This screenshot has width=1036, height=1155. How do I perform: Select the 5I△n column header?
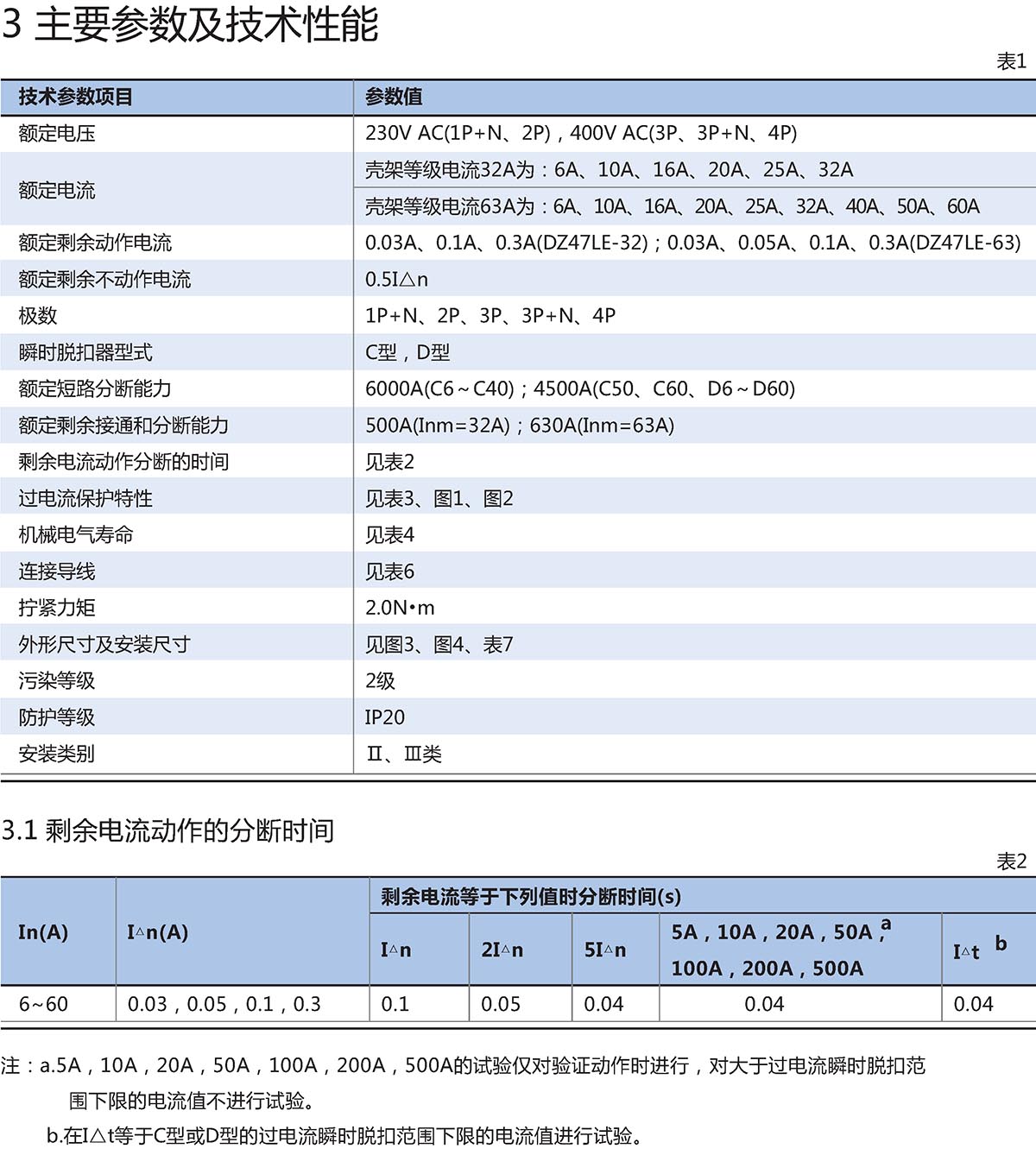(605, 950)
